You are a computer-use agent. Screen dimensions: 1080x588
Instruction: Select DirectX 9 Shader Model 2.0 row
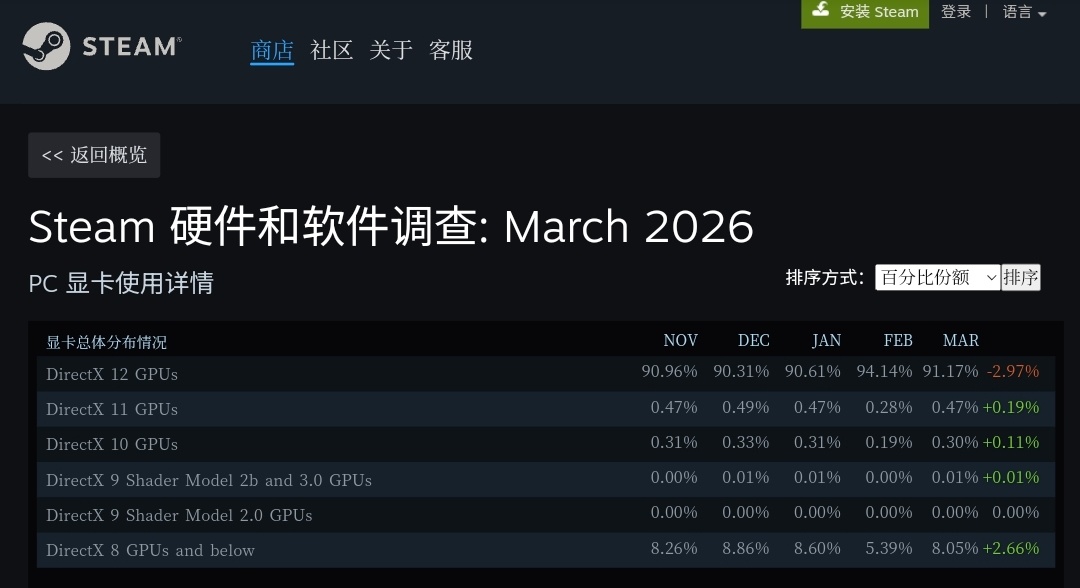pos(179,515)
